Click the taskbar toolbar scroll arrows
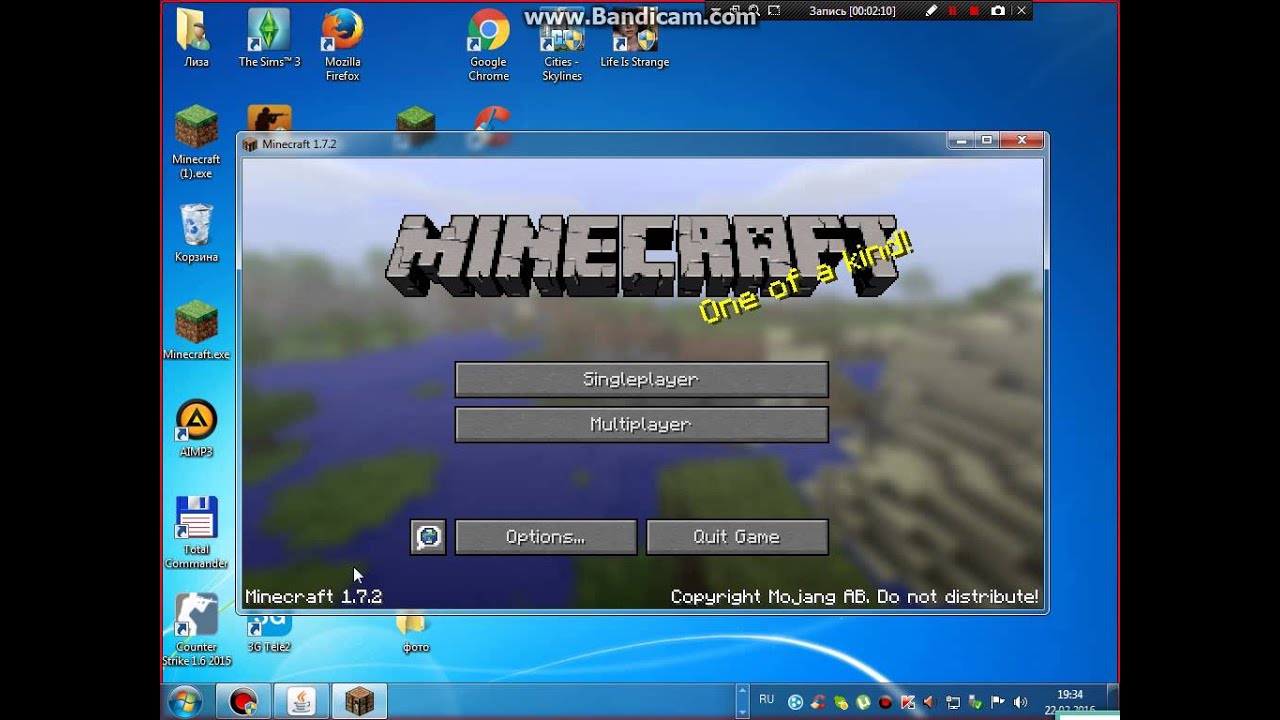1280x720 pixels. [742, 701]
